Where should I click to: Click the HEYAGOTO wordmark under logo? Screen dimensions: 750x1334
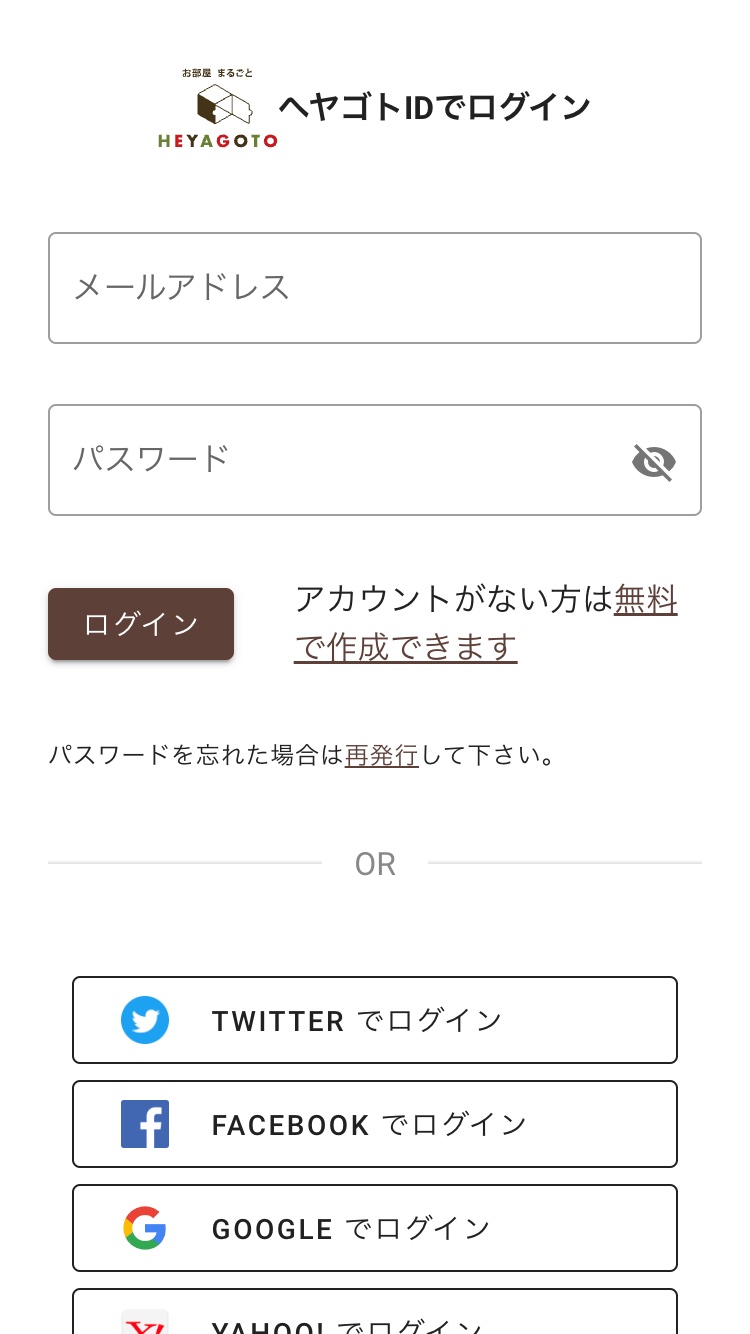[x=217, y=141]
